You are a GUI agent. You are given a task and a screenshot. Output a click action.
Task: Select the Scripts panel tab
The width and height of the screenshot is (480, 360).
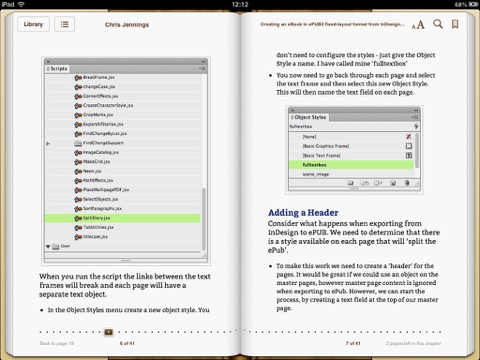[x=57, y=69]
